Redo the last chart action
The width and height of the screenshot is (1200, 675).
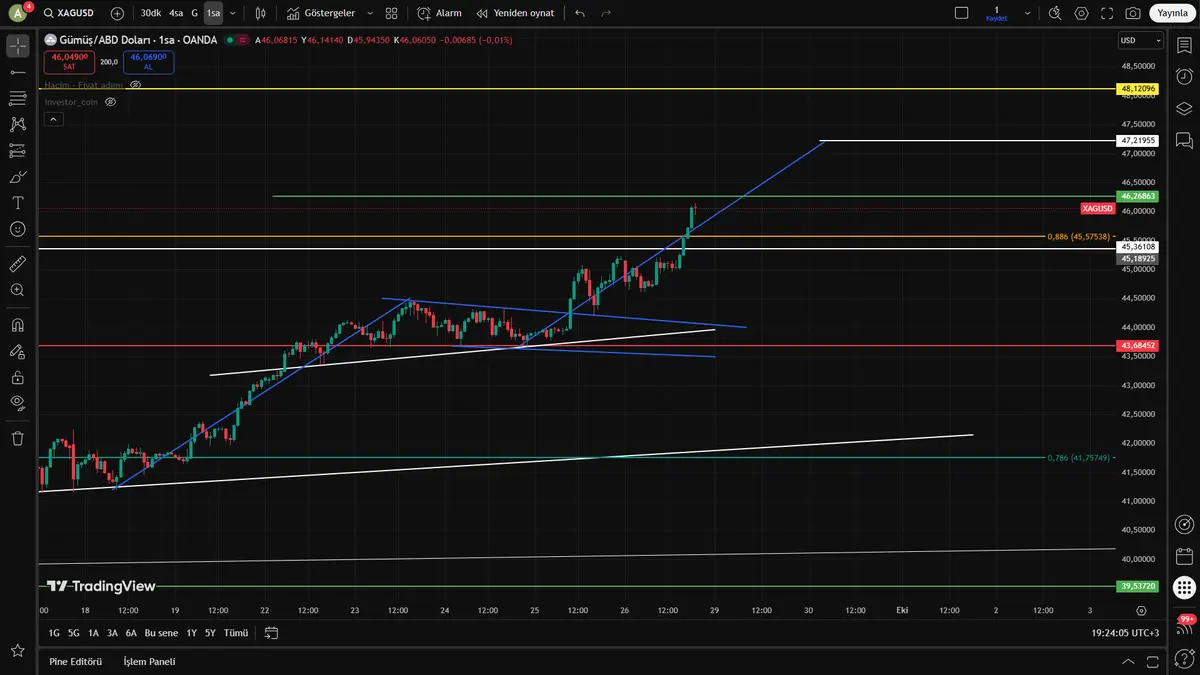[606, 13]
